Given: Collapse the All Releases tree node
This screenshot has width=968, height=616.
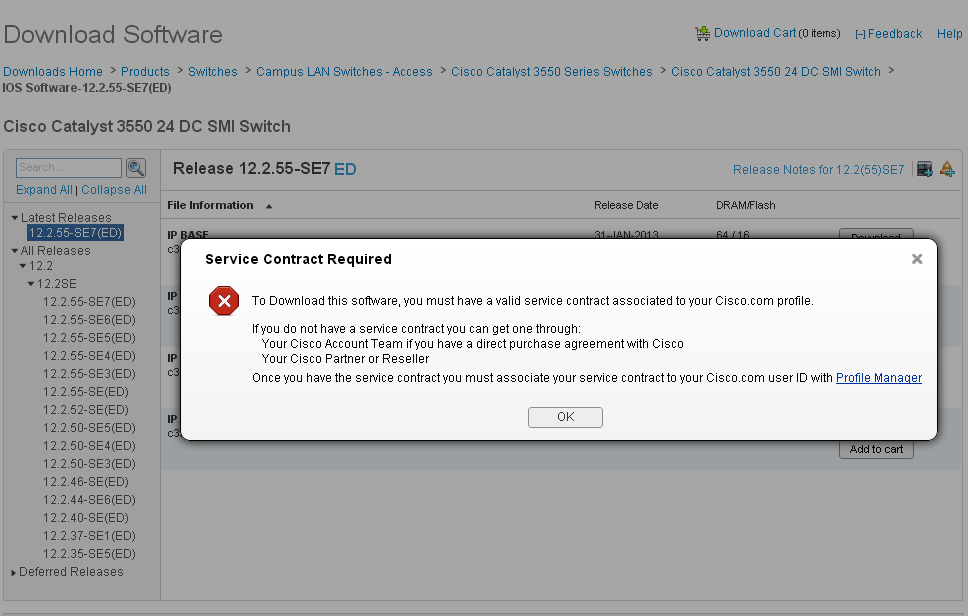Looking at the screenshot, I should pyautogui.click(x=14, y=252).
